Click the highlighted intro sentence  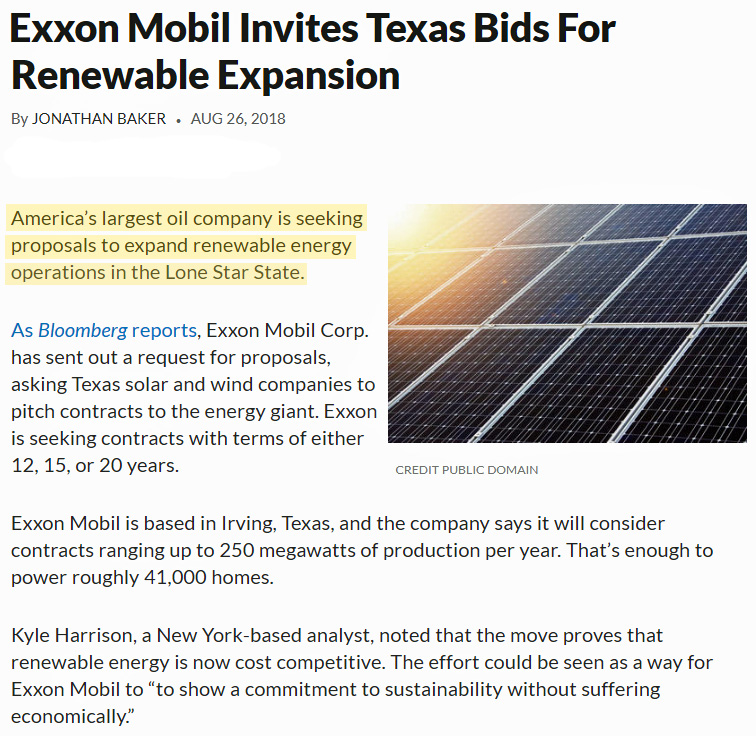(187, 245)
